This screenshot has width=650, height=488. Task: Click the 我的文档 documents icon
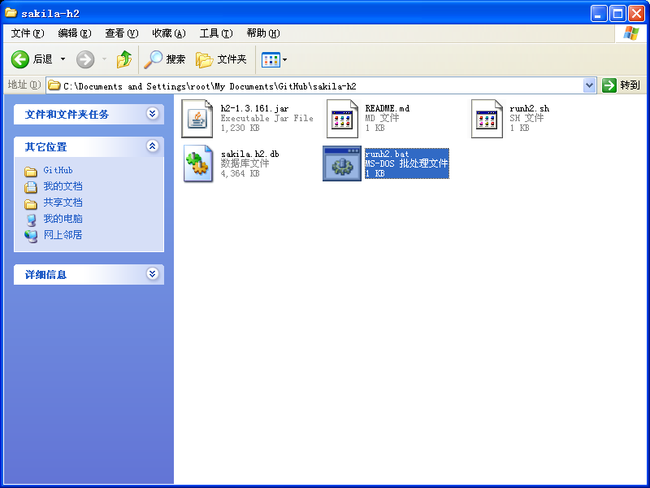(x=30, y=187)
